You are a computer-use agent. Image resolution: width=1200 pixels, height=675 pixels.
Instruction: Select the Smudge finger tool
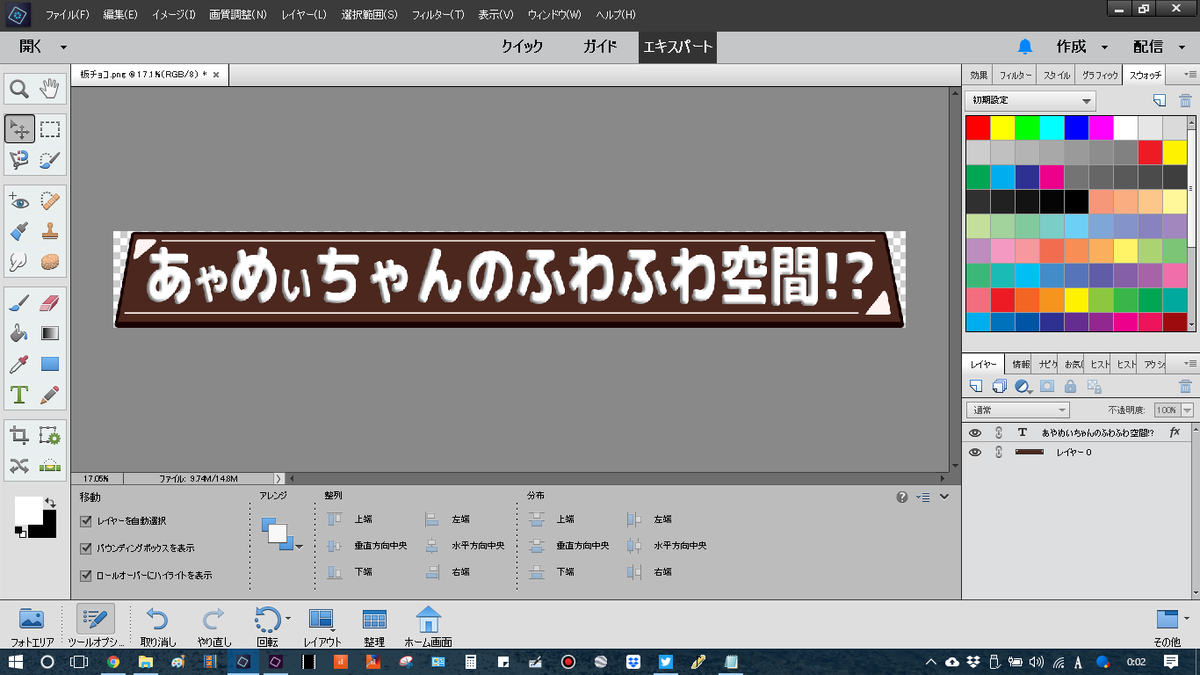click(x=19, y=261)
